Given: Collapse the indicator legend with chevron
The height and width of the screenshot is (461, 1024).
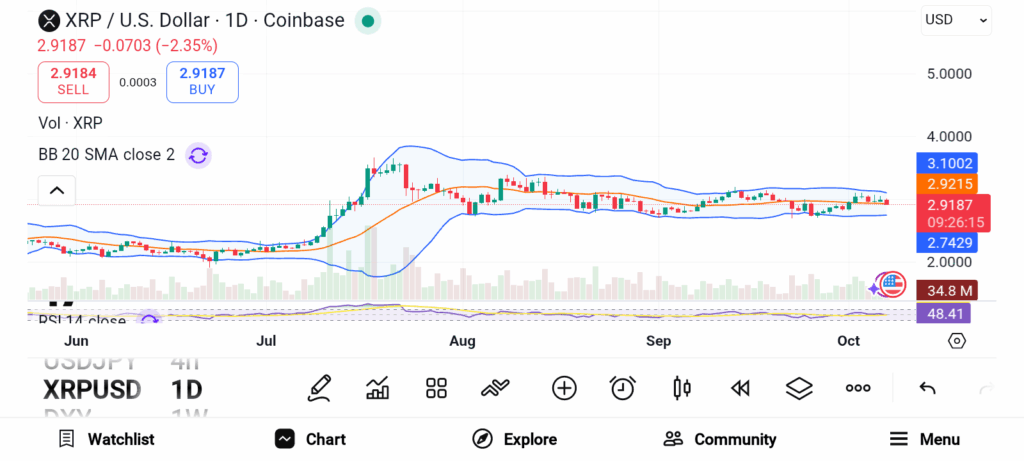Looking at the screenshot, I should tap(57, 190).
